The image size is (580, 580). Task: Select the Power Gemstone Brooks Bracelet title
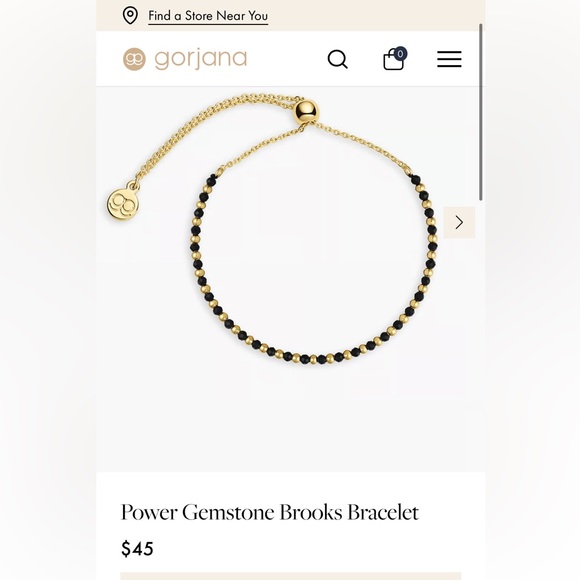click(270, 512)
